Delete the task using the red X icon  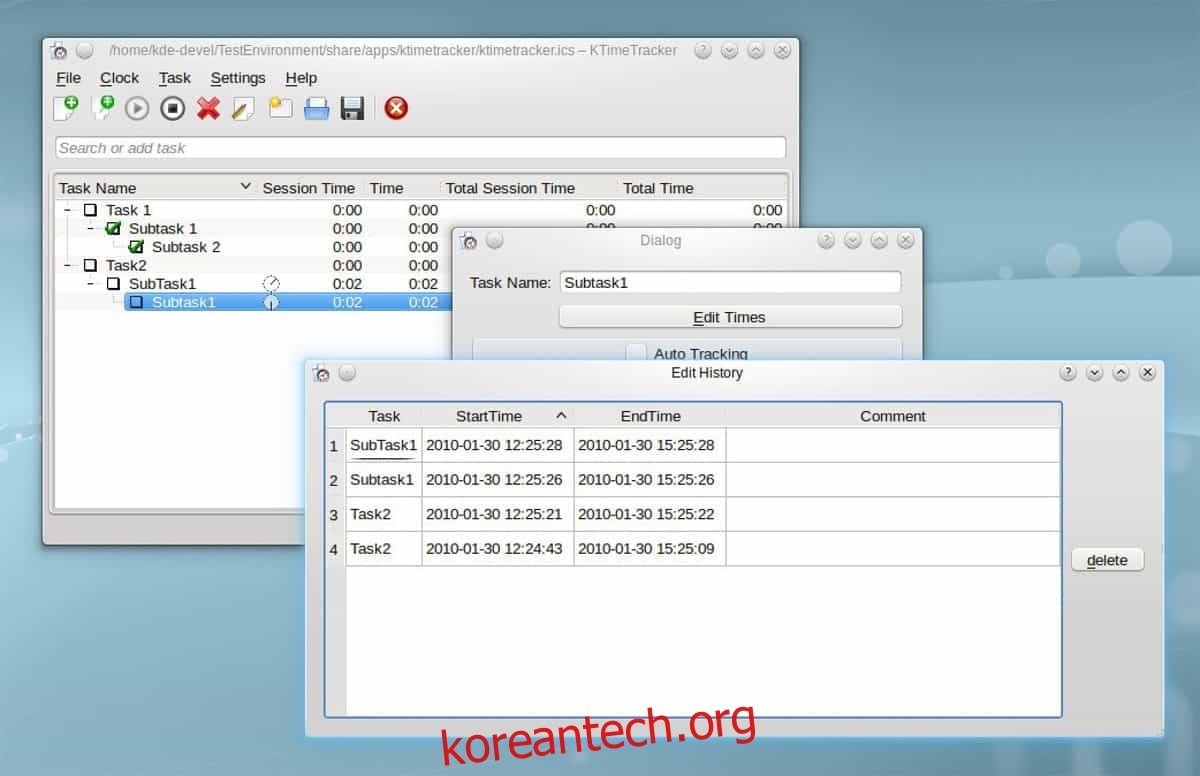point(208,108)
